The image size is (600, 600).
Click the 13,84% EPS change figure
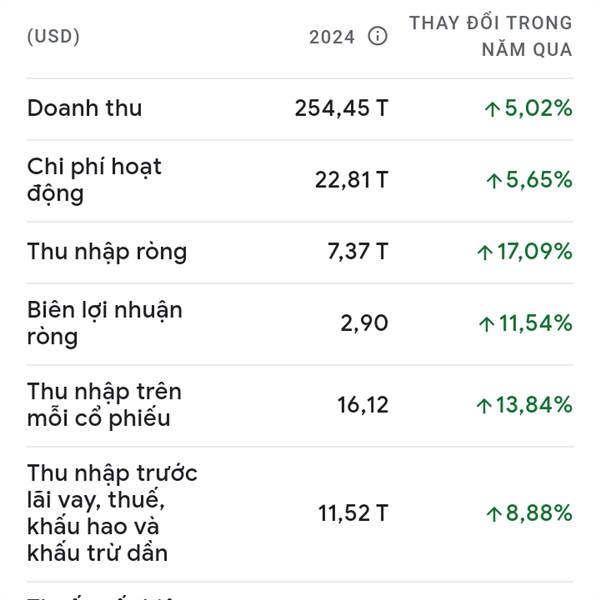click(524, 405)
